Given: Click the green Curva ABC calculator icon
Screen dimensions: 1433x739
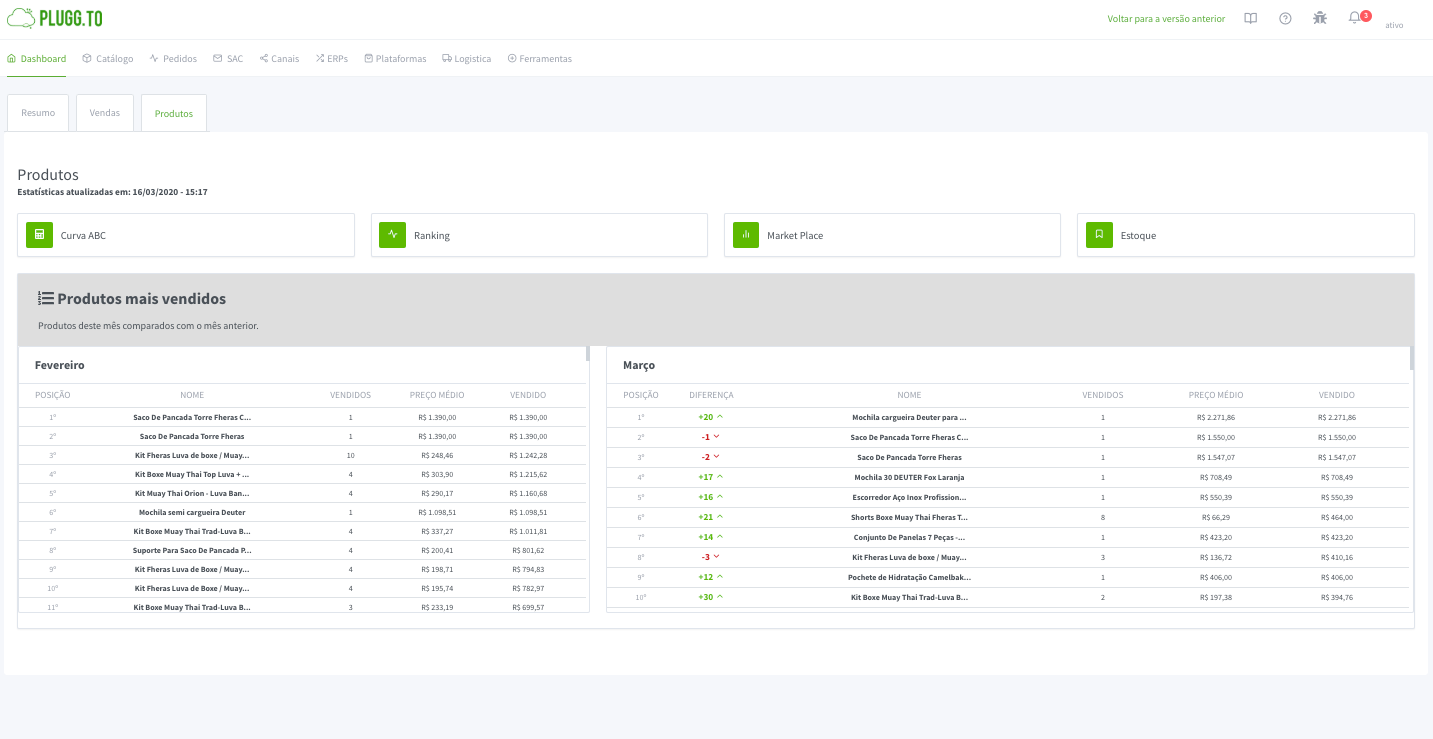Looking at the screenshot, I should [39, 235].
